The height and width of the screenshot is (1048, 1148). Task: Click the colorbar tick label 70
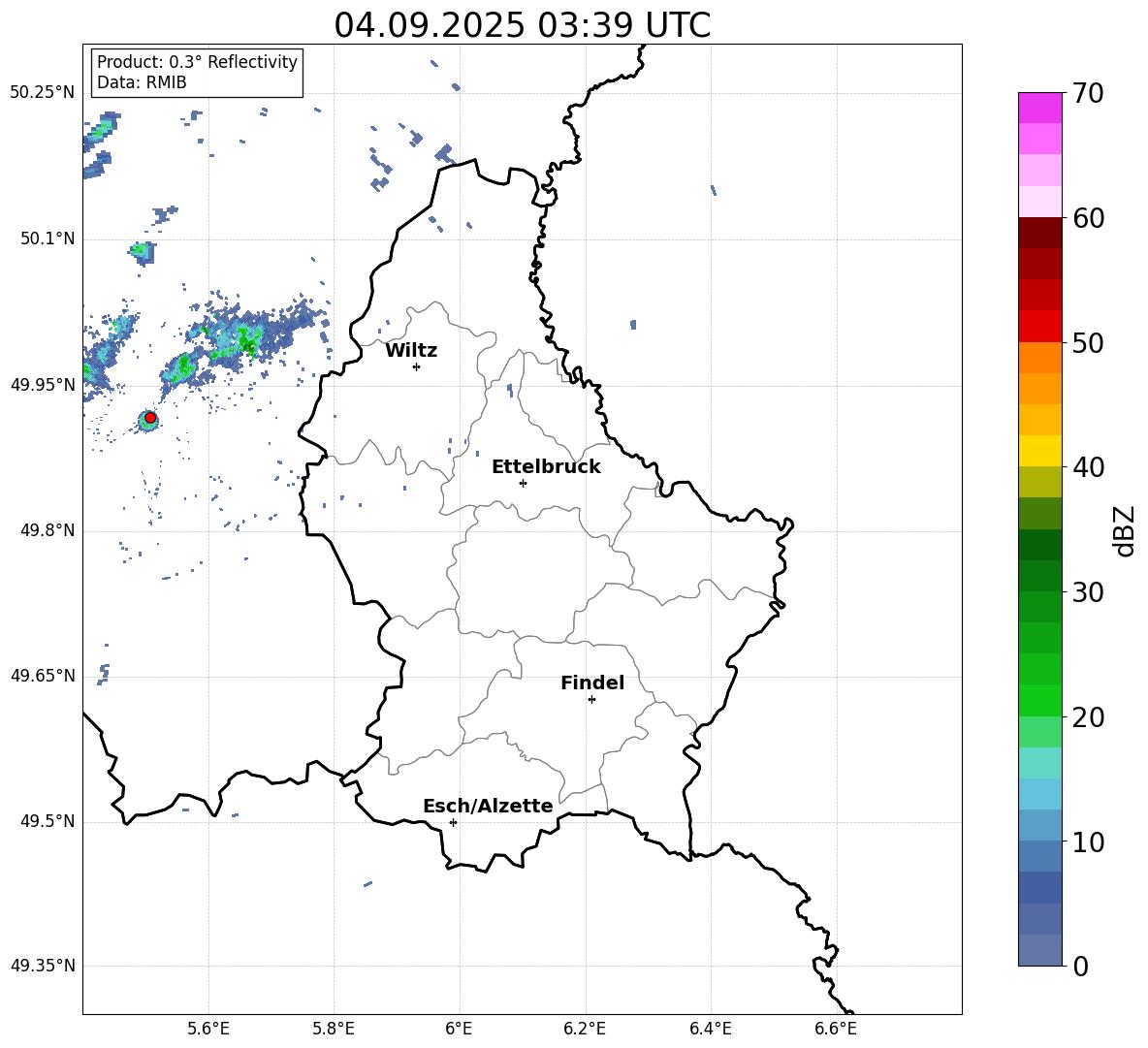pos(1088,94)
